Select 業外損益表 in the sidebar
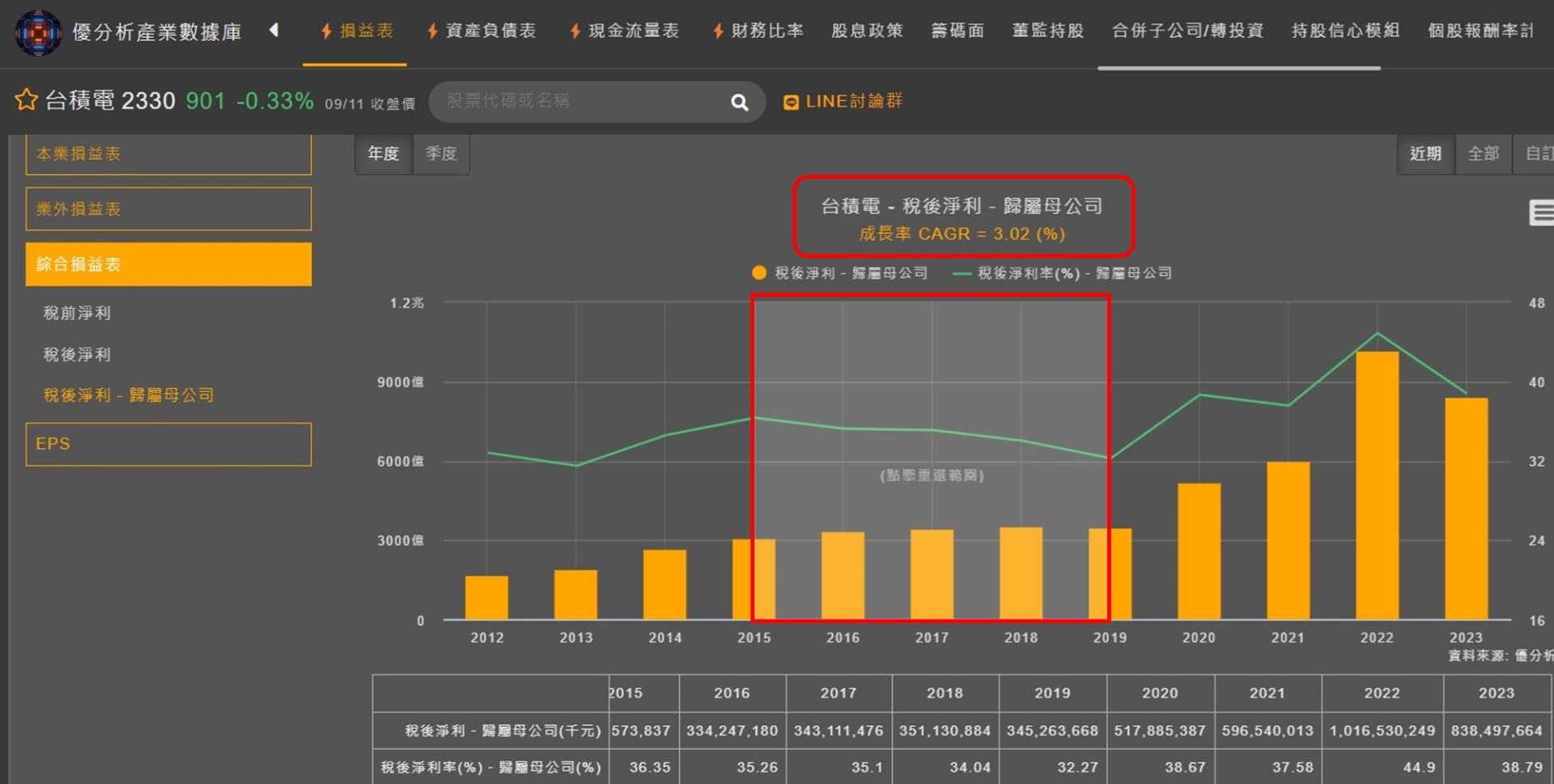1554x784 pixels. pos(168,209)
